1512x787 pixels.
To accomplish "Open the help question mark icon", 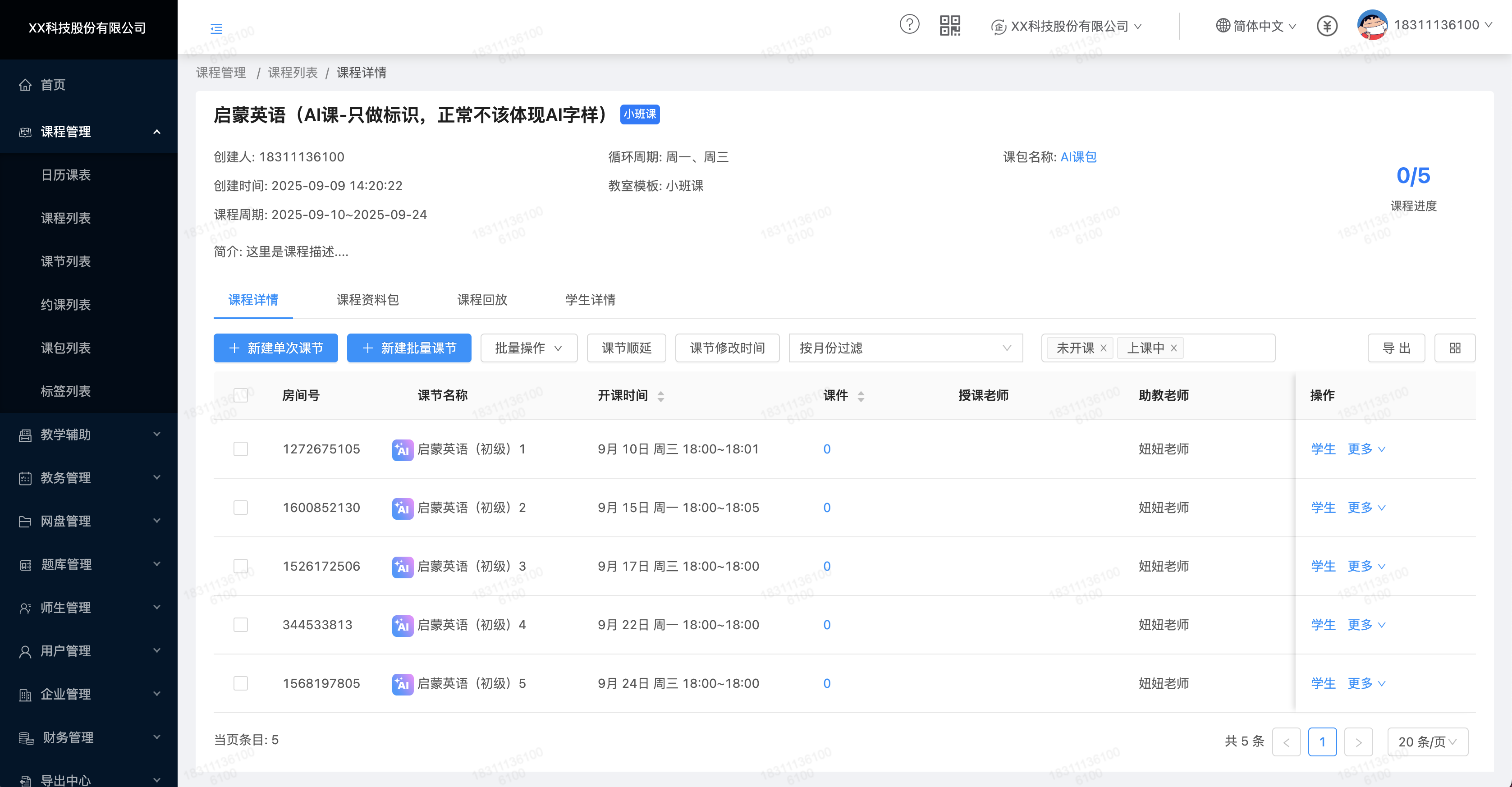I will click(x=909, y=25).
